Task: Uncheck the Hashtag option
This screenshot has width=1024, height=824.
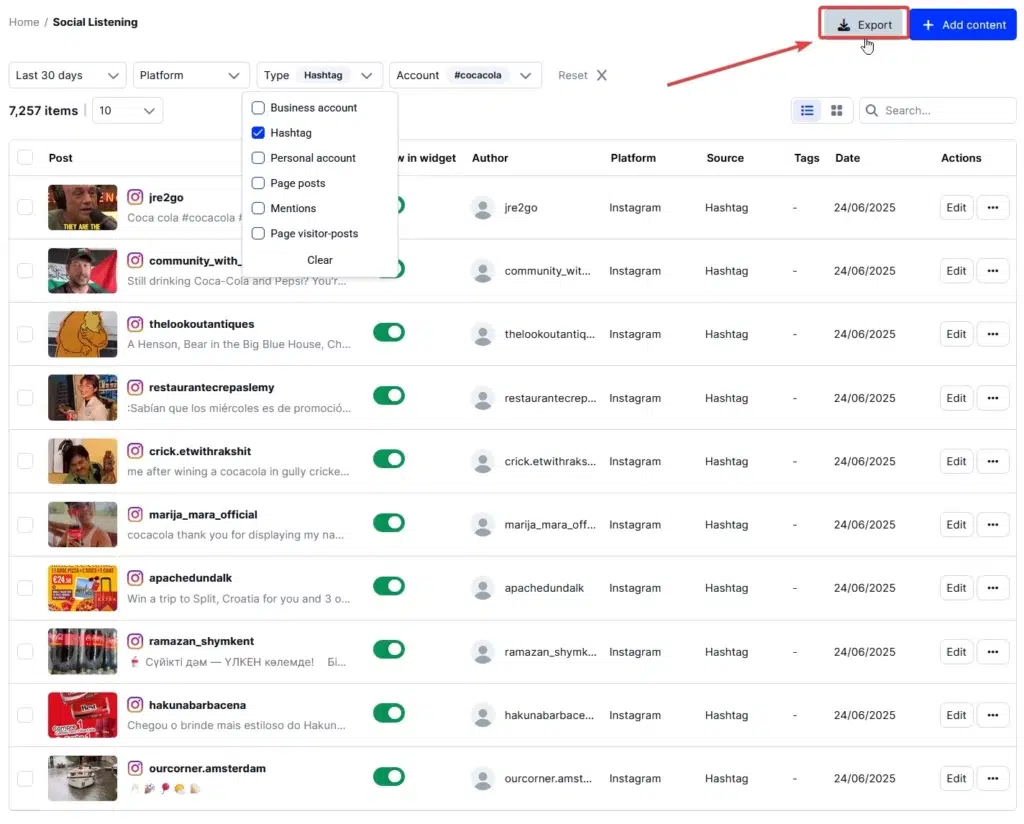Action: coord(258,133)
